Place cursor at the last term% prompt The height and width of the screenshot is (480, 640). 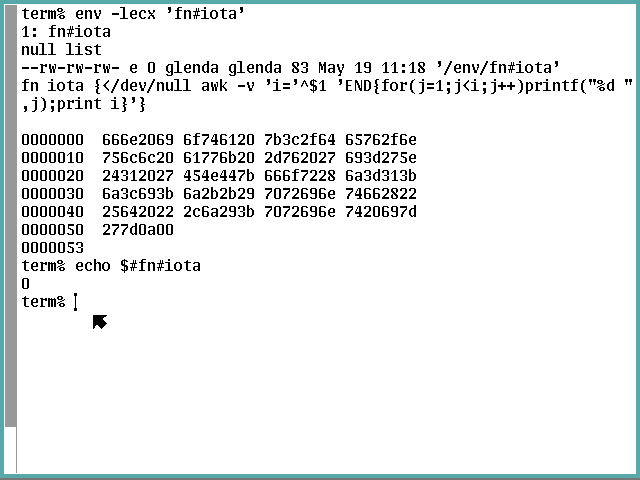tap(75, 302)
